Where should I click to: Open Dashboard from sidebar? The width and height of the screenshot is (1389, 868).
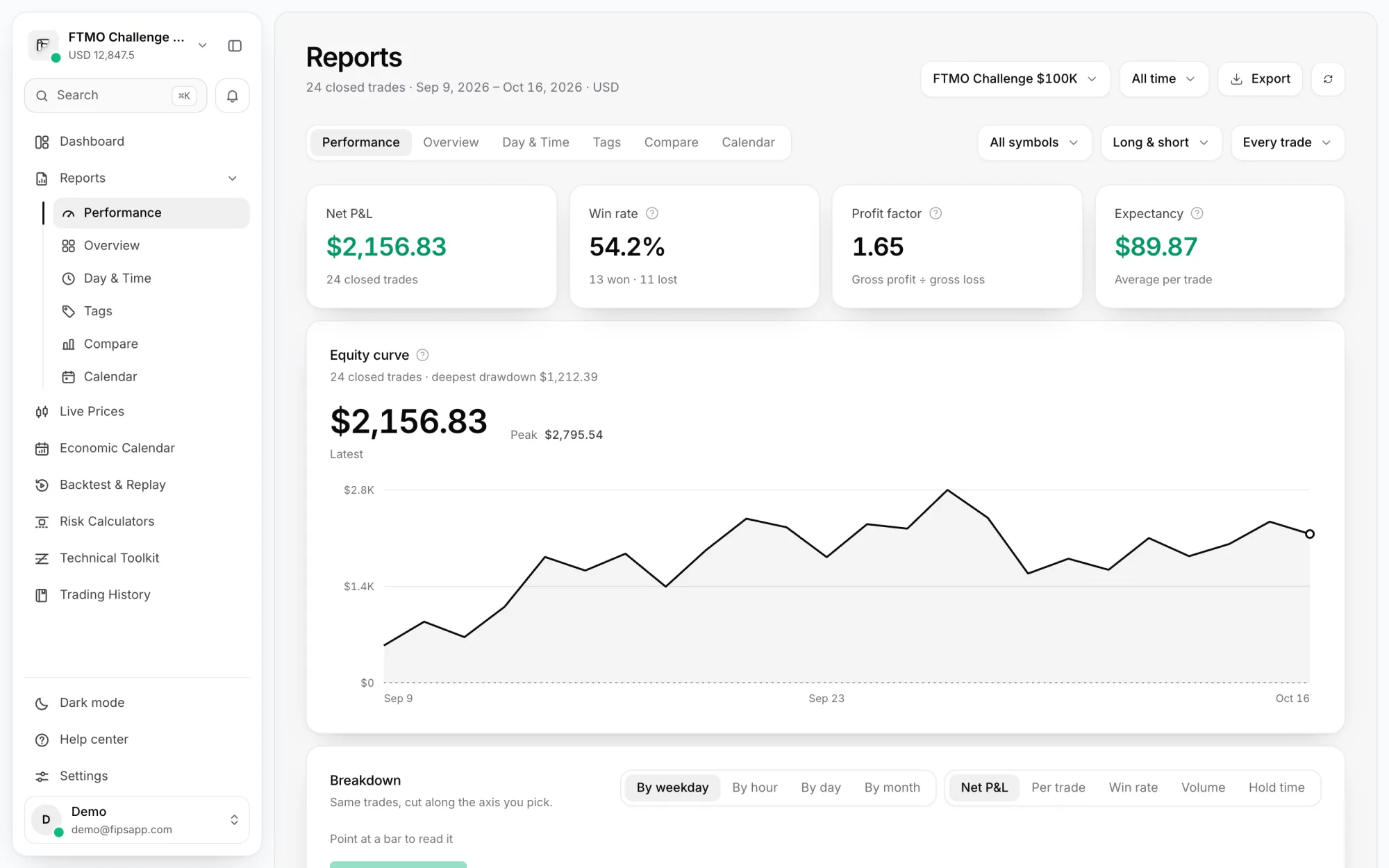(138, 142)
